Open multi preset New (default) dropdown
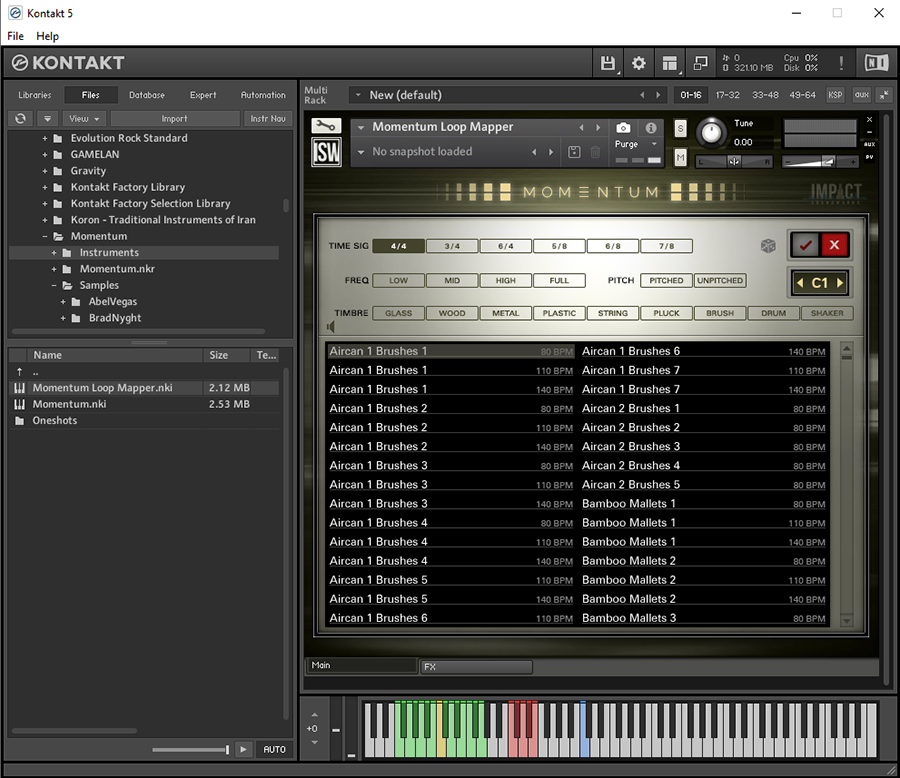The image size is (900, 778). click(358, 95)
